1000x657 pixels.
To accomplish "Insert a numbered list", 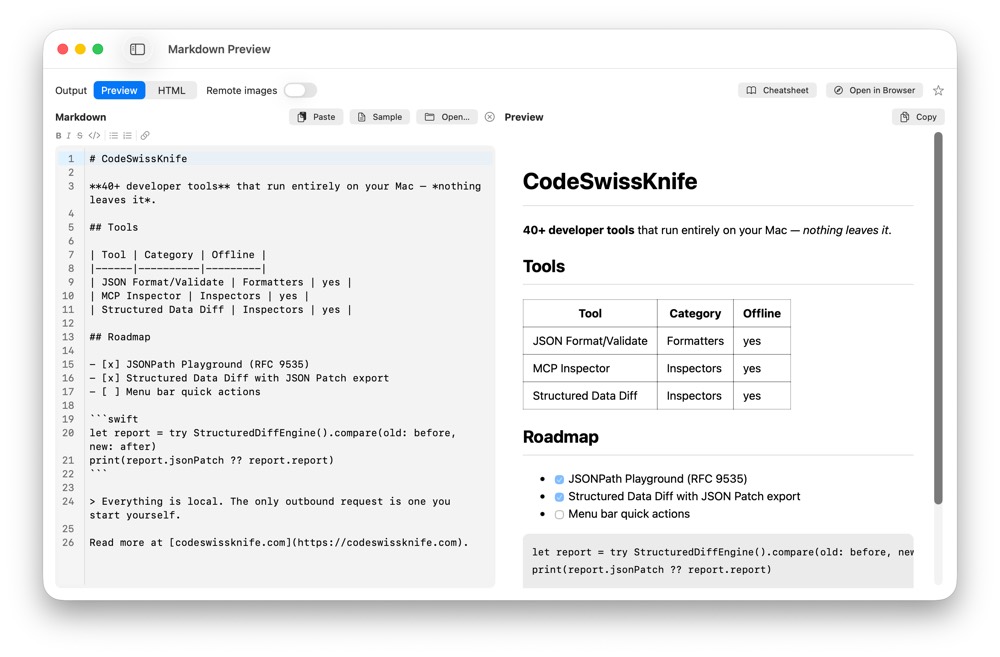I will [128, 135].
